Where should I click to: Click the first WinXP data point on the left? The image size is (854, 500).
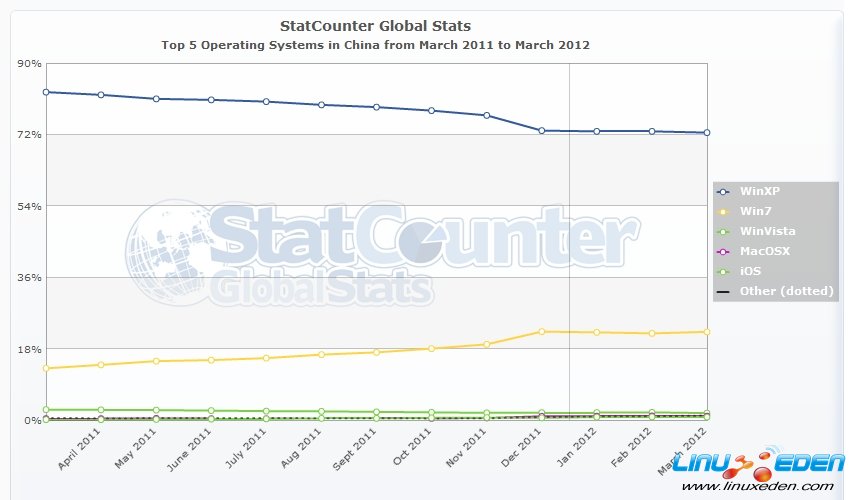pyautogui.click(x=46, y=92)
